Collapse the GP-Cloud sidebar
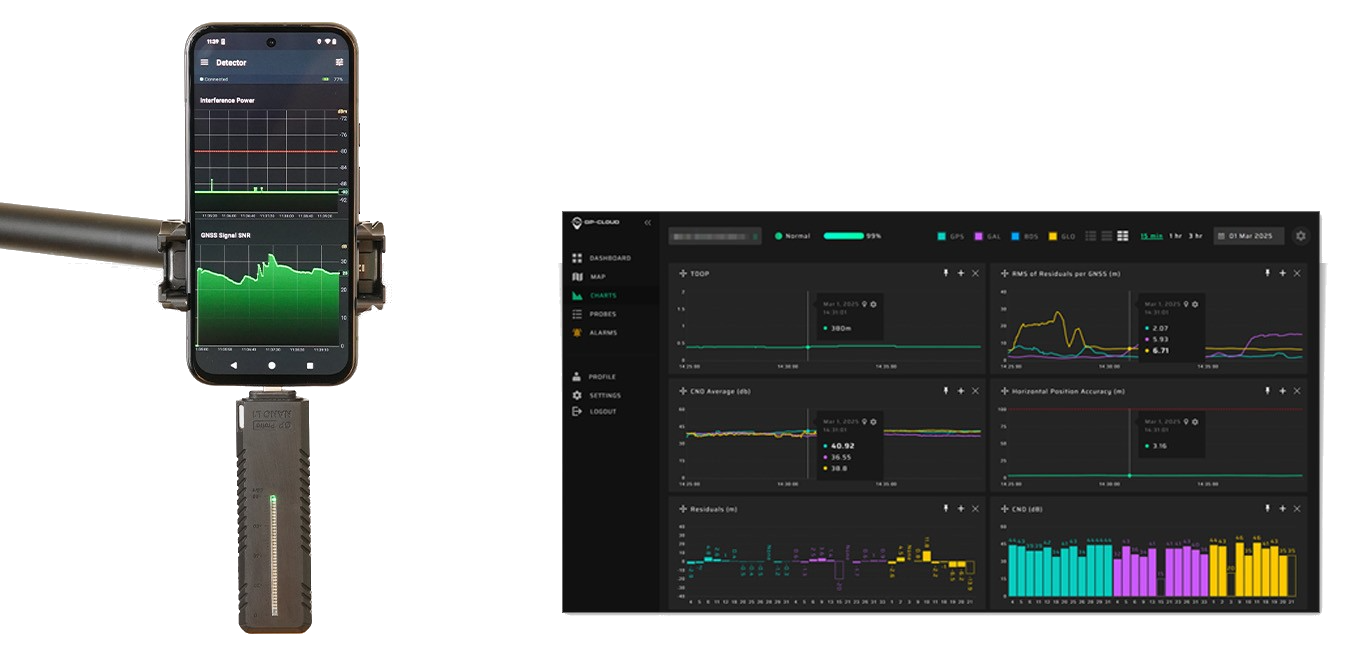 [x=647, y=222]
